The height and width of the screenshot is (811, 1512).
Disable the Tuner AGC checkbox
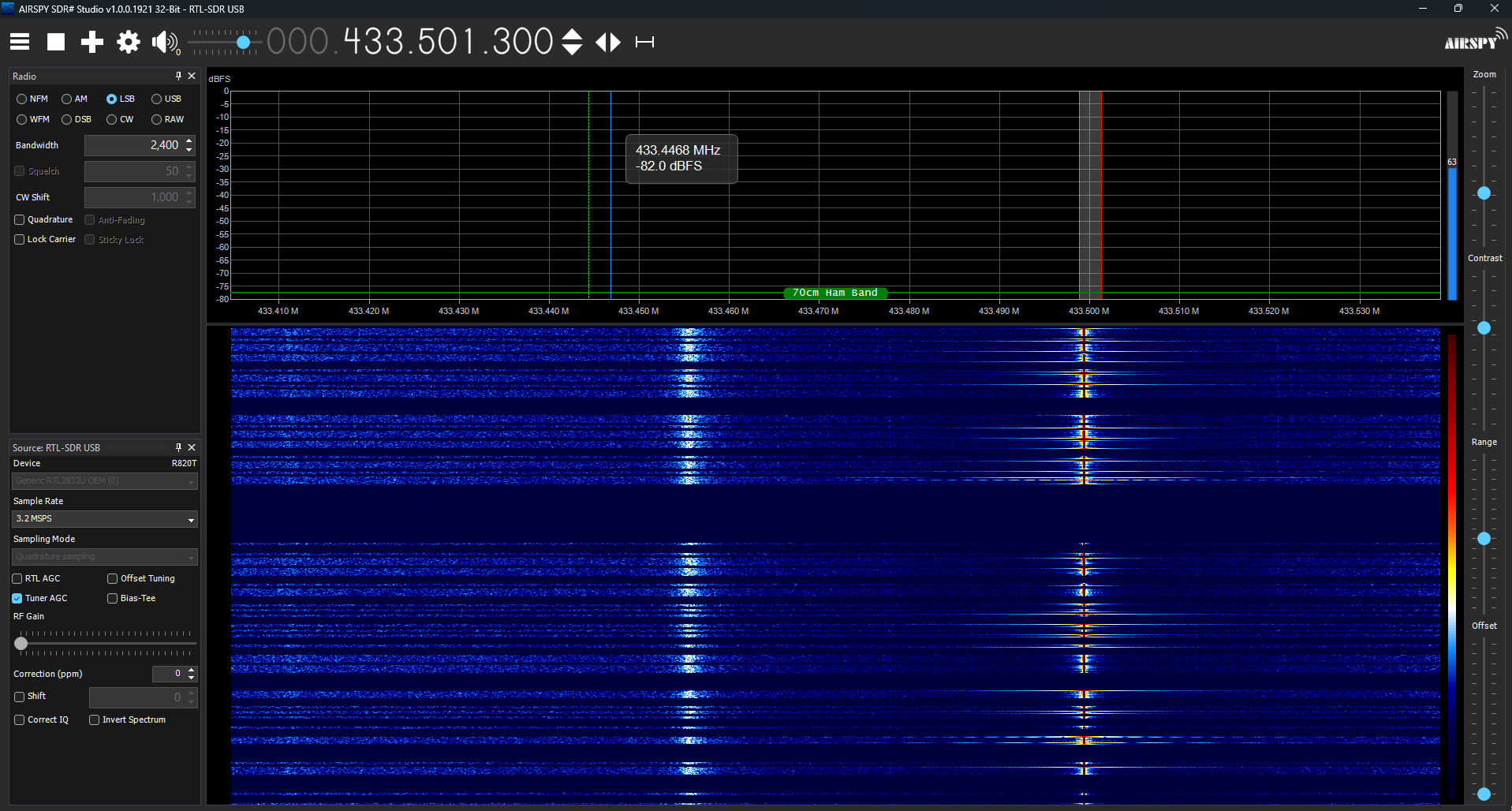17,599
